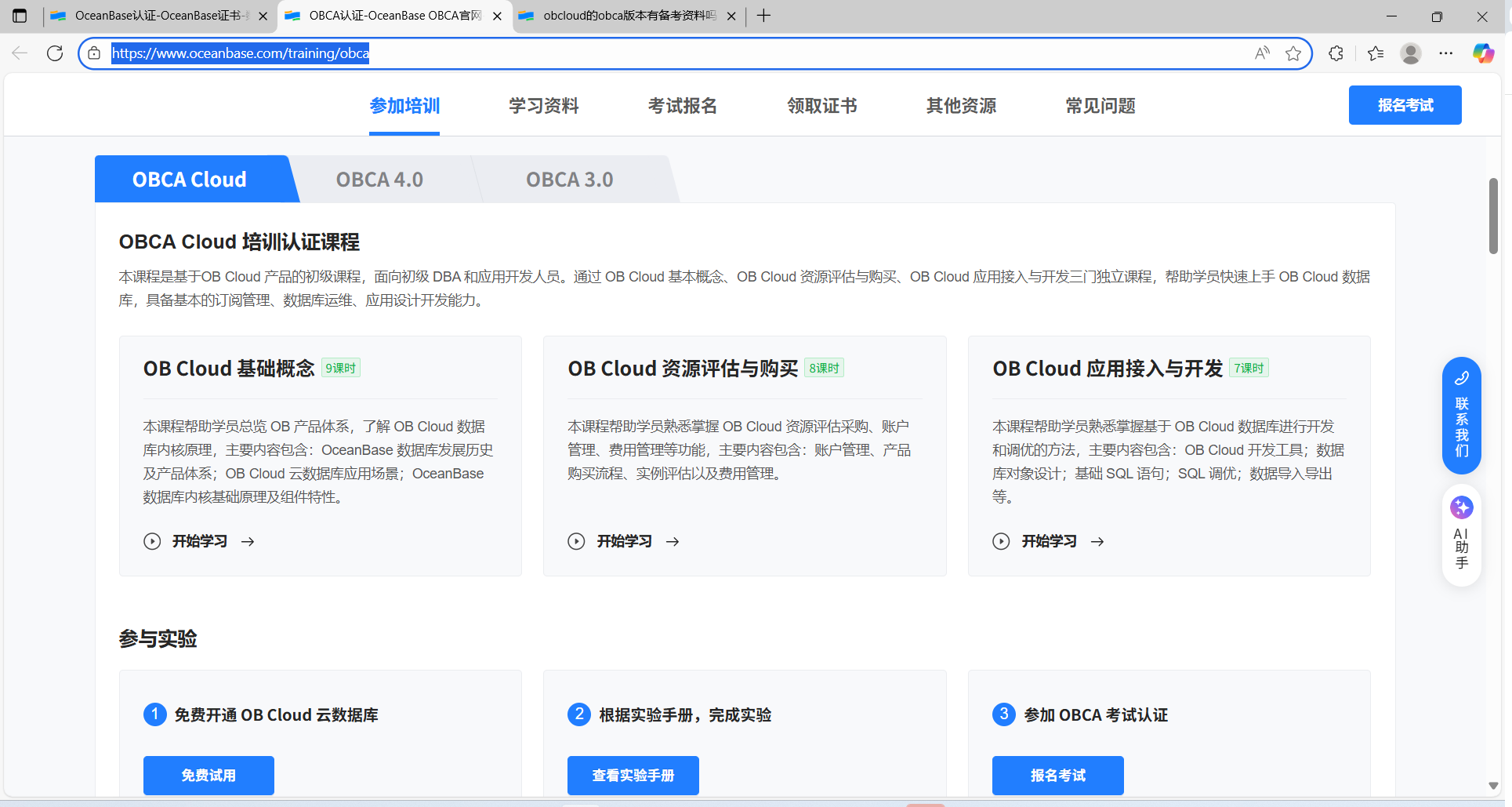
Task: Open the favorites list icon
Action: click(1376, 53)
